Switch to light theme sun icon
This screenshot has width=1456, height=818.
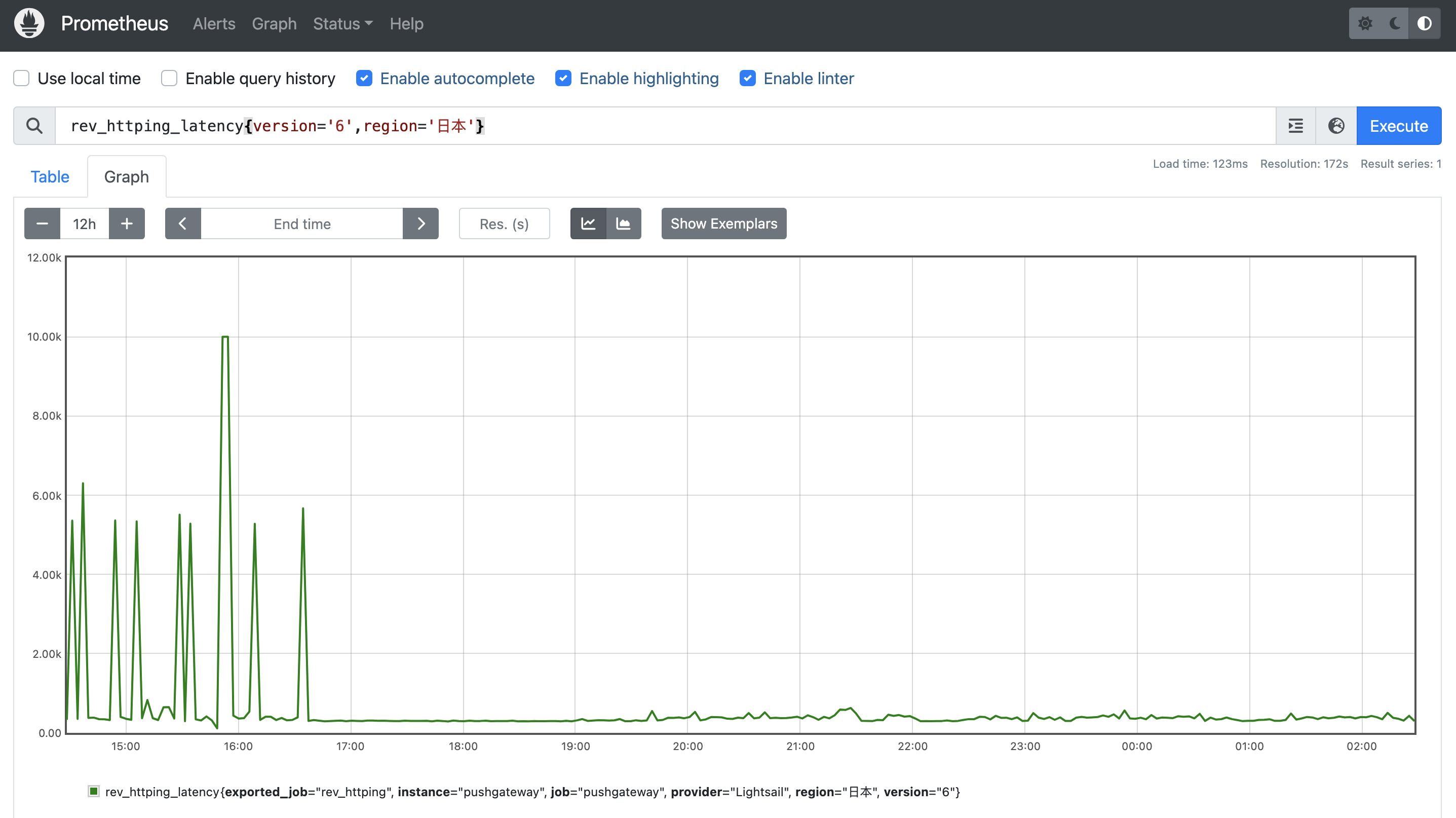tap(1365, 23)
